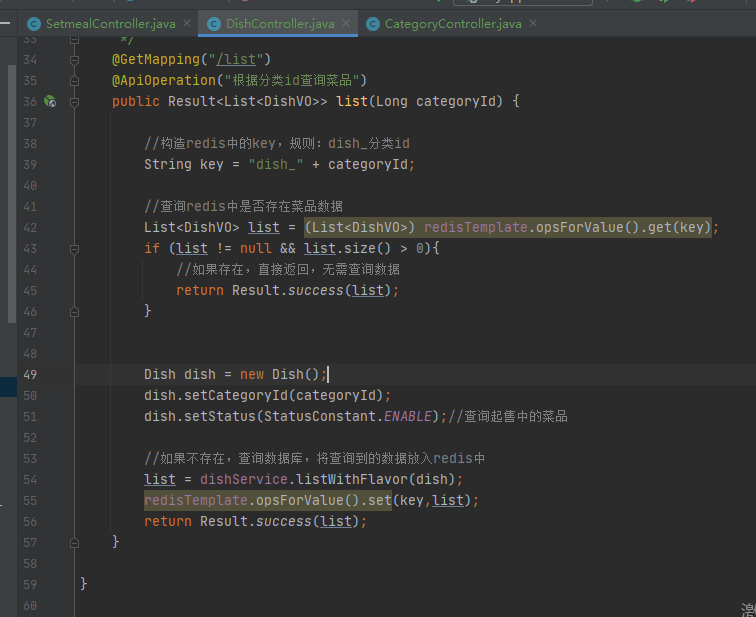The height and width of the screenshot is (617, 756).
Task: Click the class icon on DishController.java tab
Action: [214, 24]
